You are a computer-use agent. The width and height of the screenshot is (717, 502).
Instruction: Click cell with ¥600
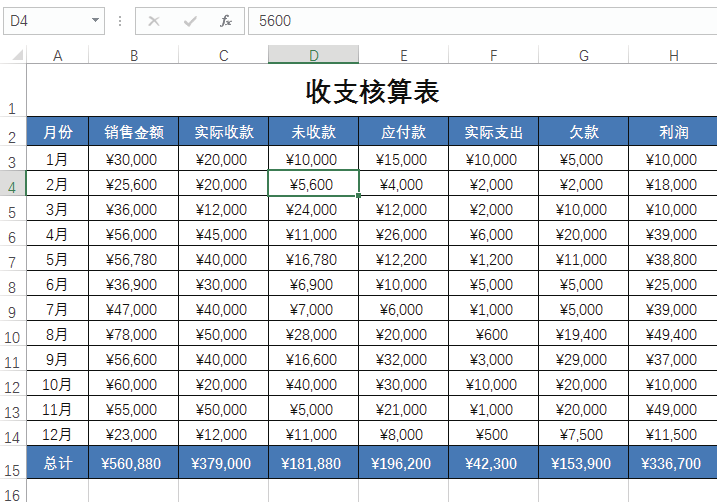[x=494, y=334]
